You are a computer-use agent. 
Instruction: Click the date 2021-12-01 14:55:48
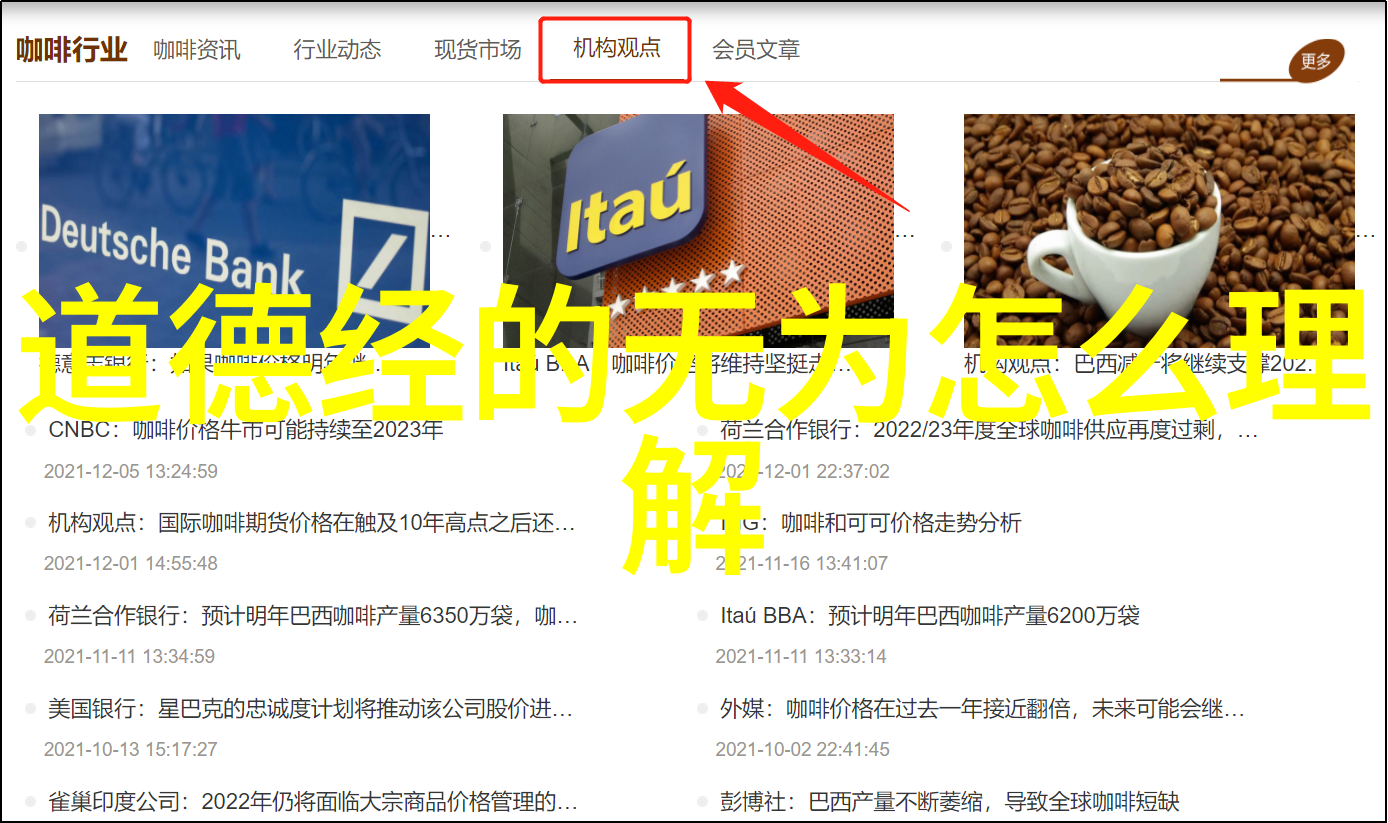(x=130, y=564)
